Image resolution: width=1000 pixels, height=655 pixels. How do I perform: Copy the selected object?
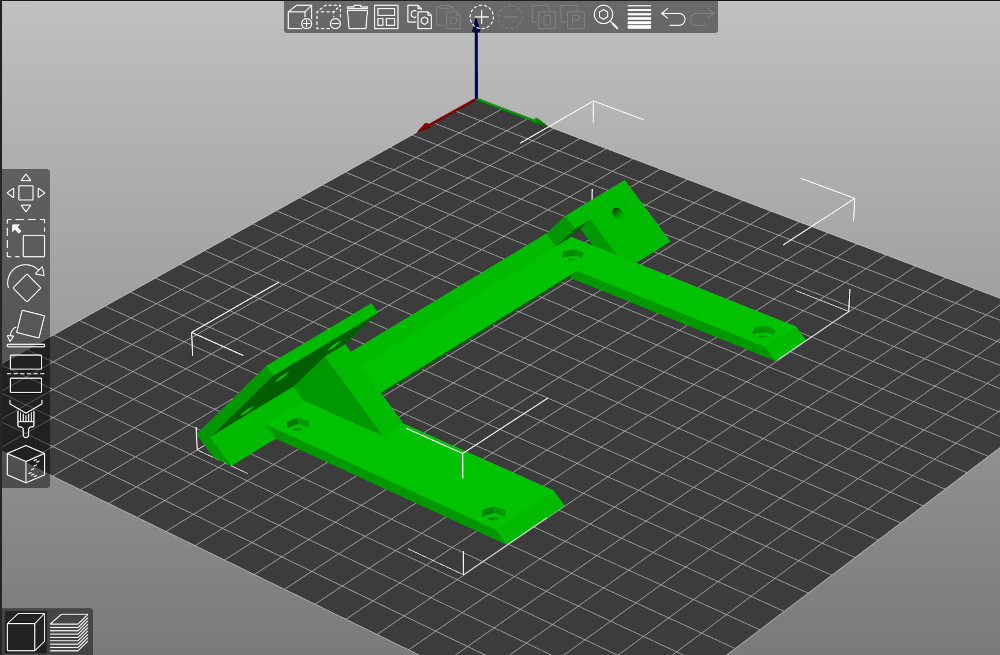pos(419,17)
